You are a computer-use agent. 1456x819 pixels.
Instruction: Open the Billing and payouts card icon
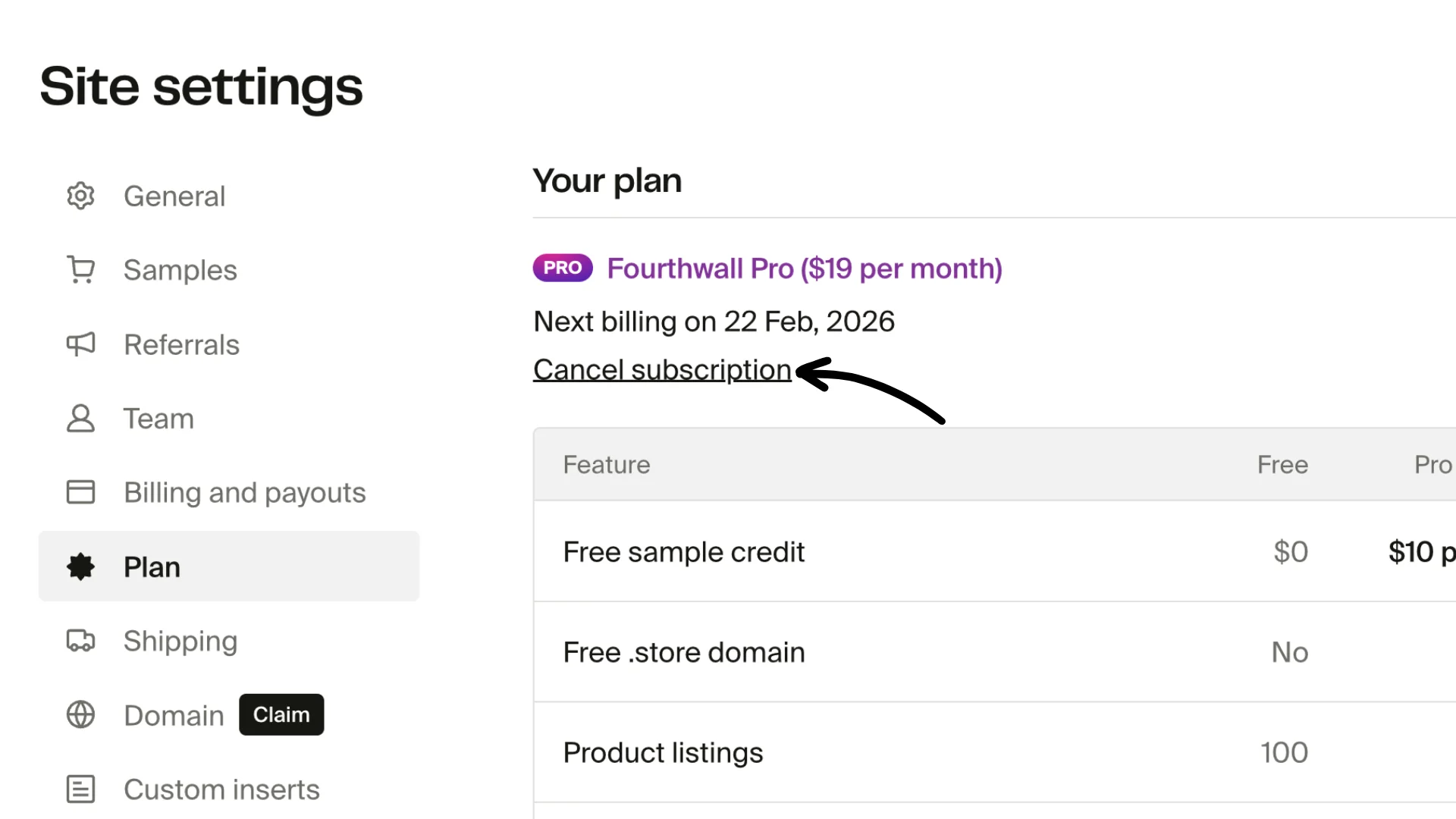tap(80, 492)
